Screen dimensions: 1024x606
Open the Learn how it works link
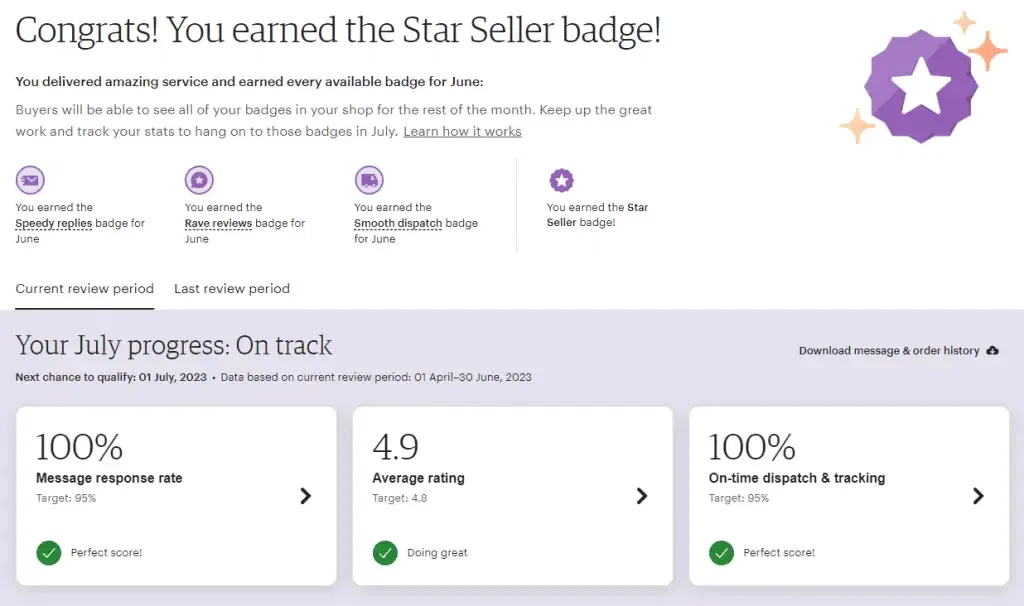coord(462,130)
